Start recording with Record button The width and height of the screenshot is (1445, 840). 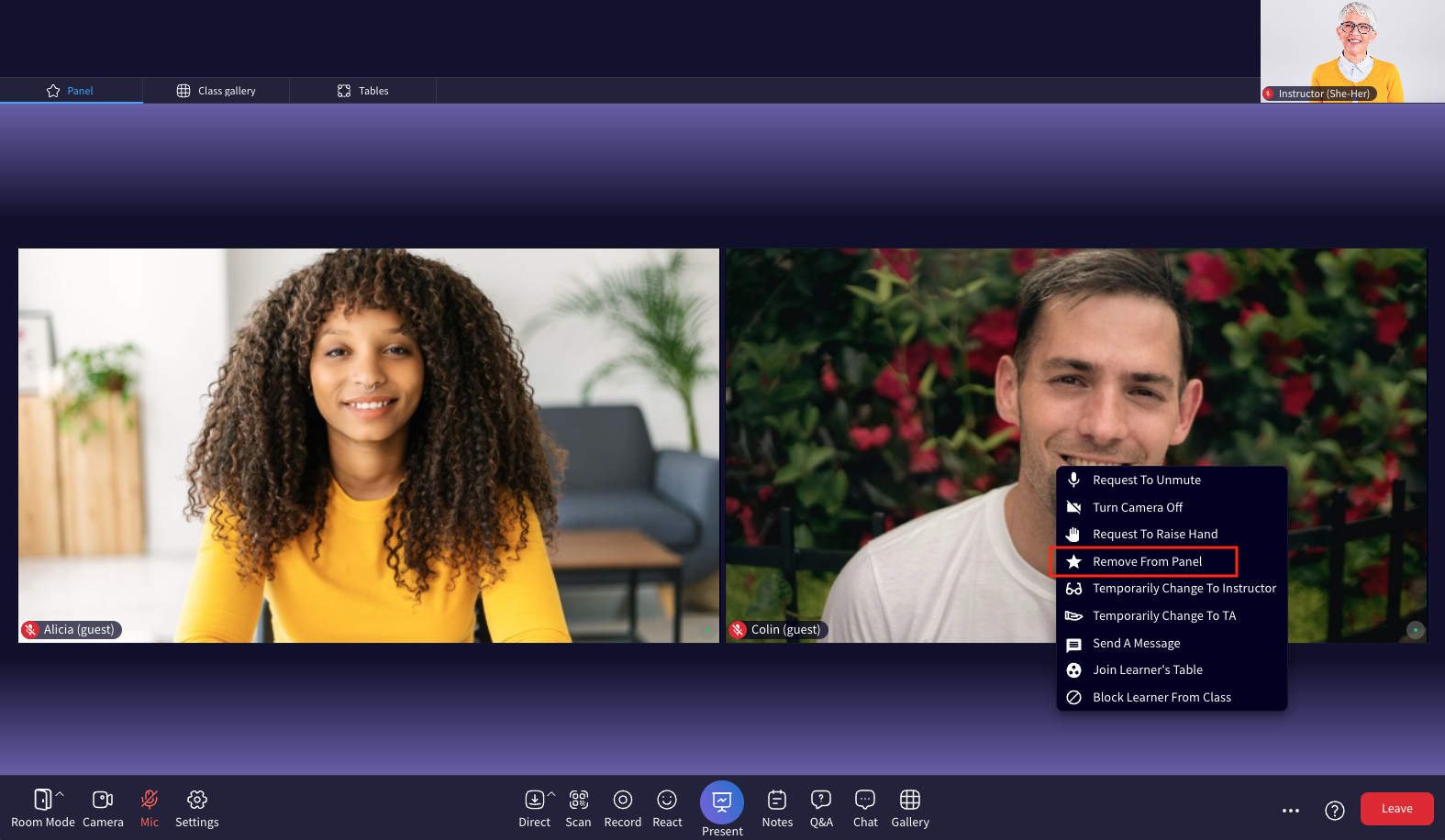(623, 808)
